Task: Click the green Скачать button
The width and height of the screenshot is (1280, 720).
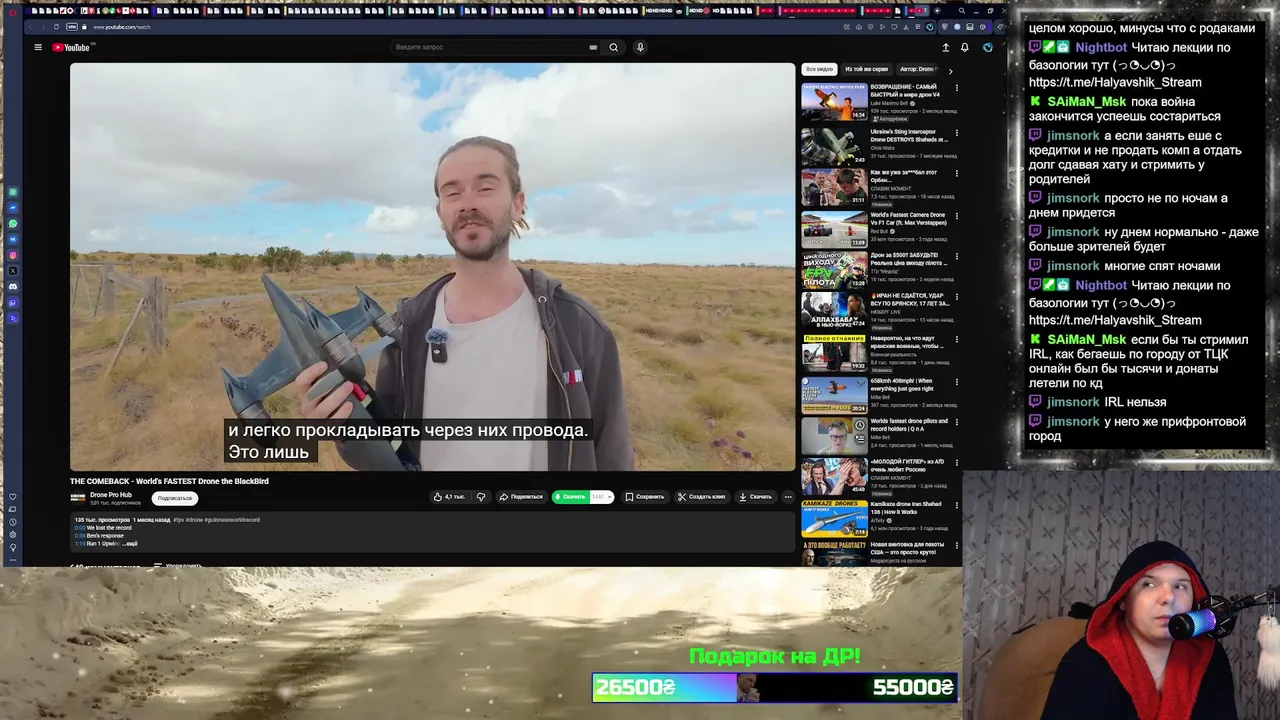Action: click(571, 497)
